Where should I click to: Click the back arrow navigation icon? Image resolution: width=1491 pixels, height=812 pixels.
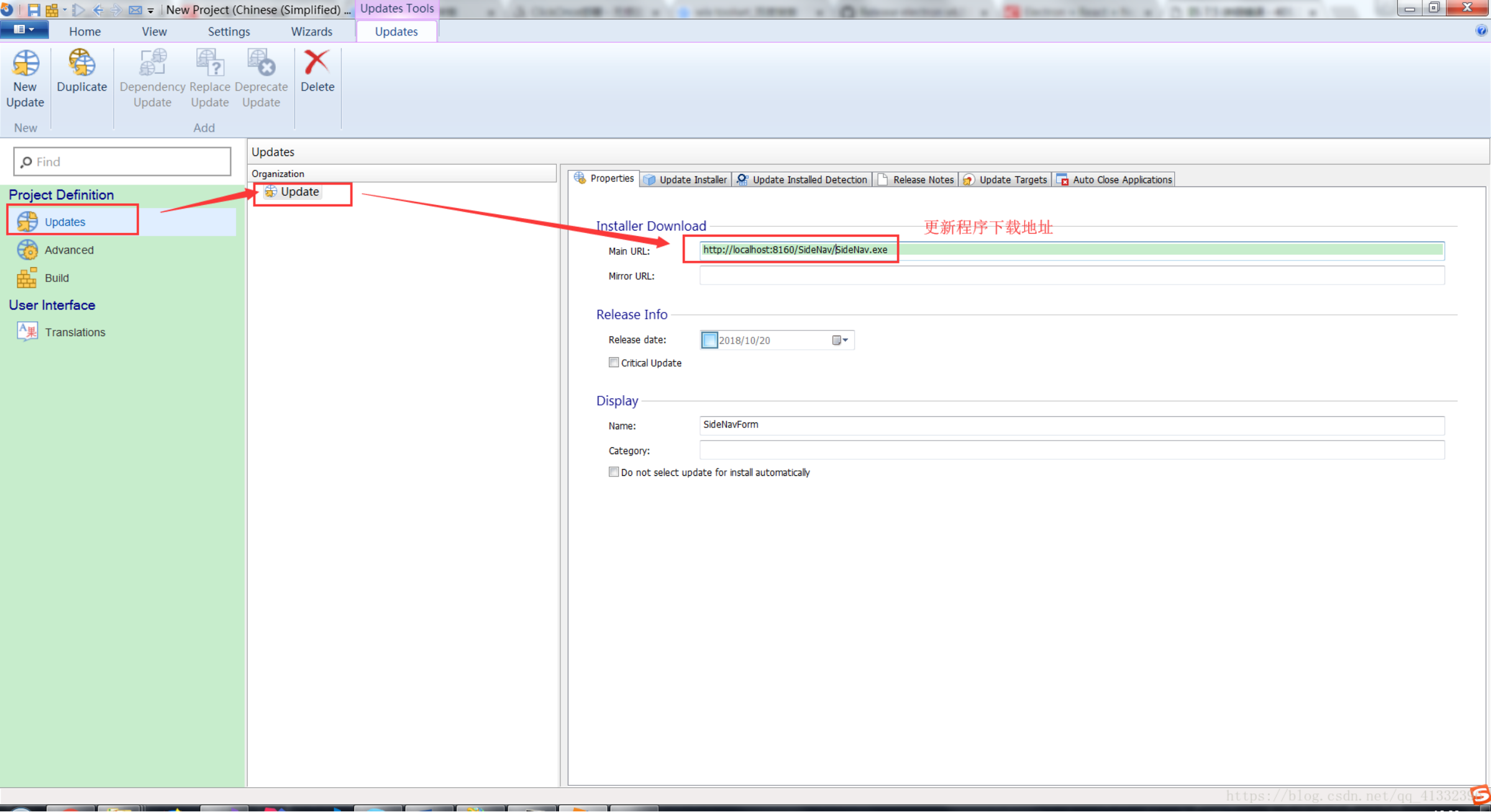pos(98,9)
